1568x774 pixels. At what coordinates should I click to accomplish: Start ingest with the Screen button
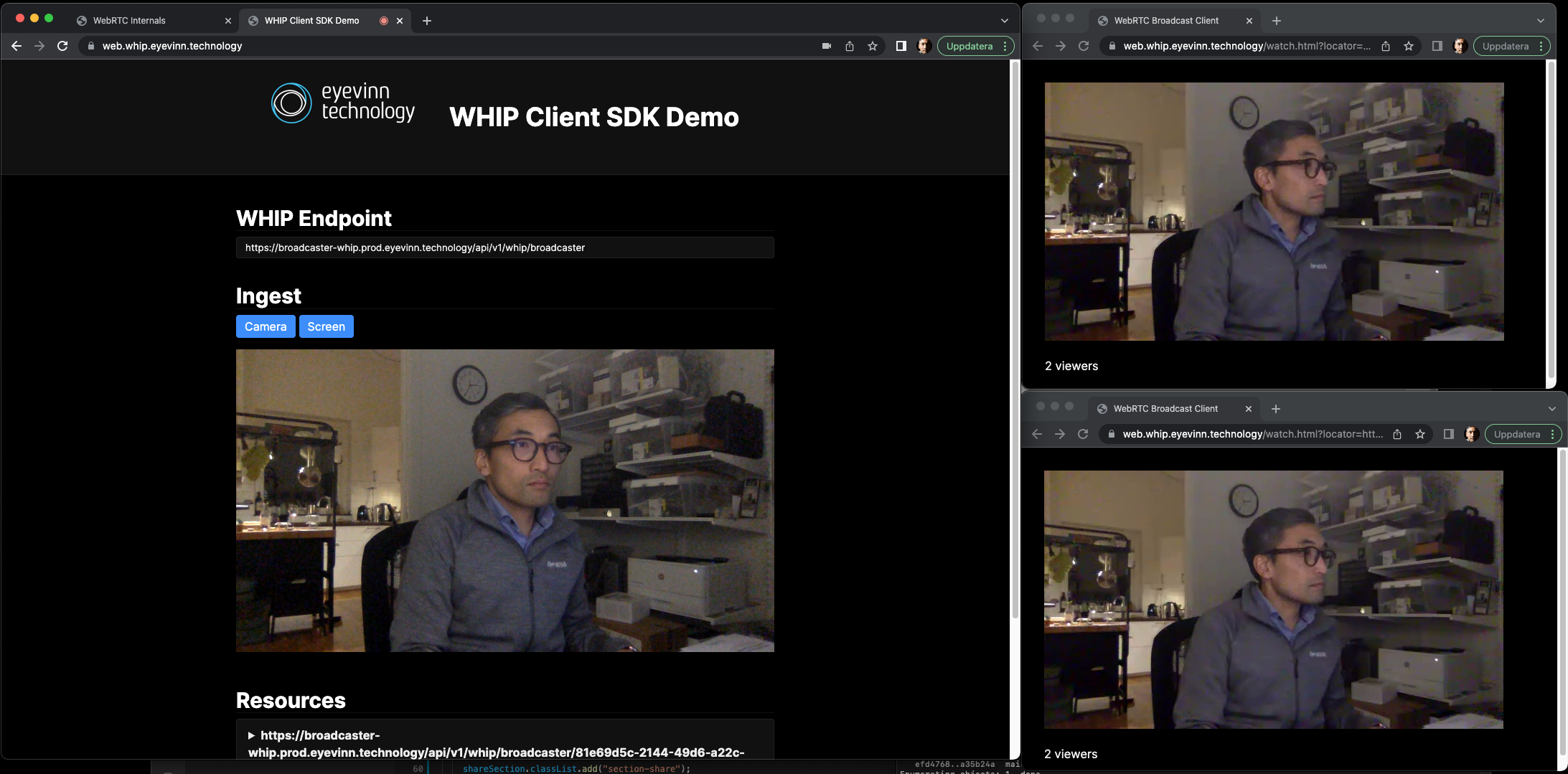(x=327, y=326)
